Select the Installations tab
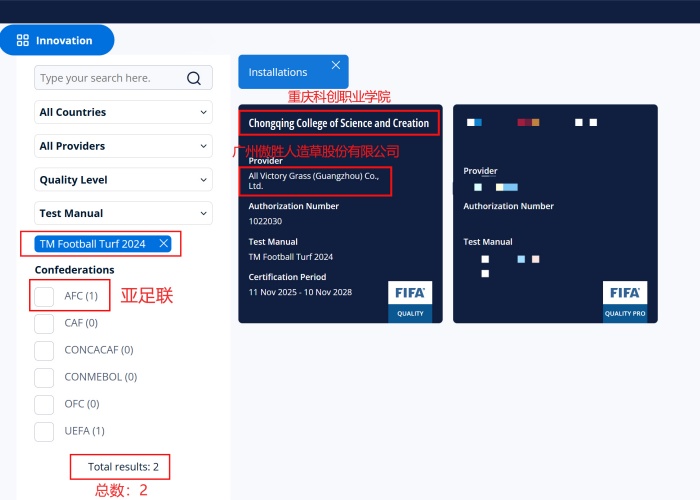This screenshot has height=500, width=700. point(278,72)
